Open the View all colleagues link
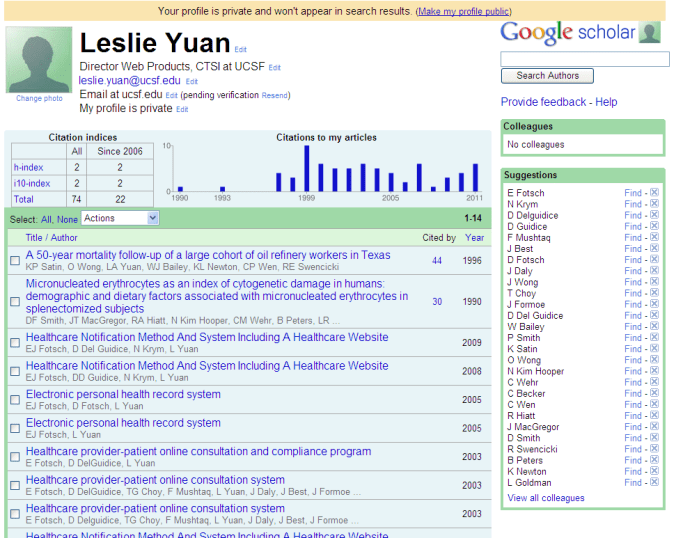The image size is (676, 538). pos(546,498)
